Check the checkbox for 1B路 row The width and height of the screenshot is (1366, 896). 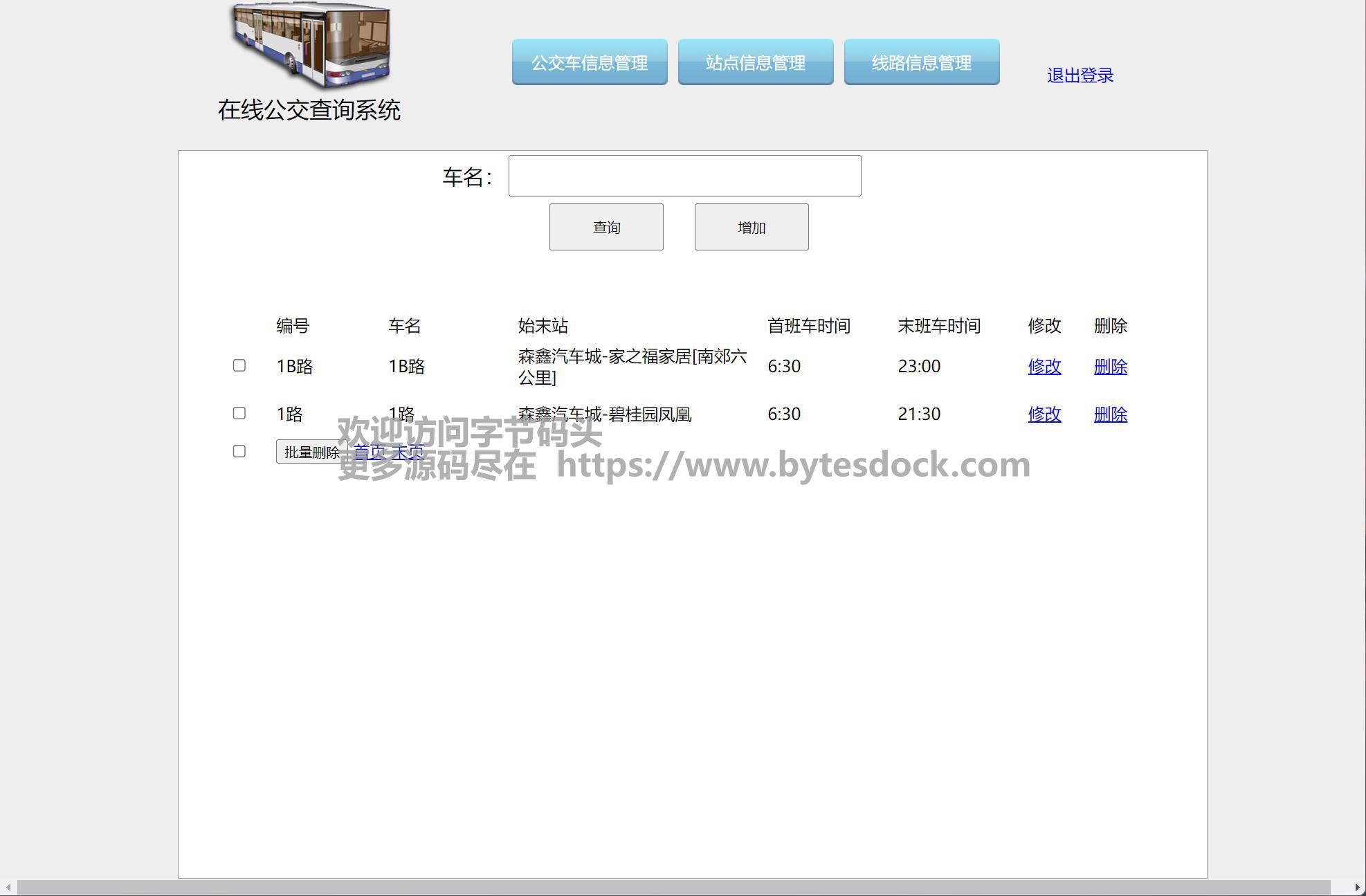pos(239,365)
